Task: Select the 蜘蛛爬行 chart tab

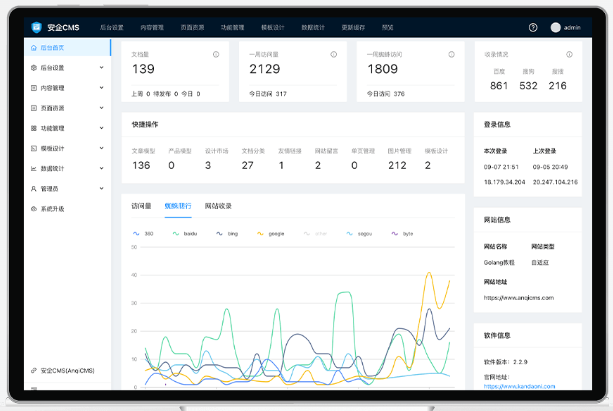Action: click(x=178, y=206)
